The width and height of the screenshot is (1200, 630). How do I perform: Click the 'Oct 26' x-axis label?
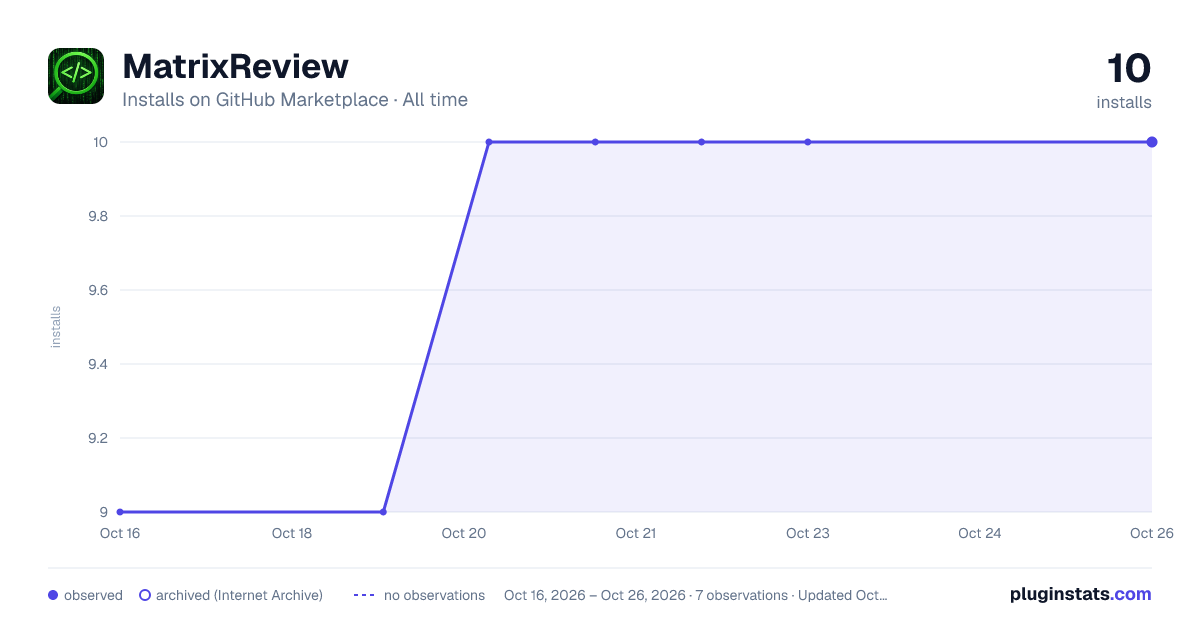point(1150,533)
